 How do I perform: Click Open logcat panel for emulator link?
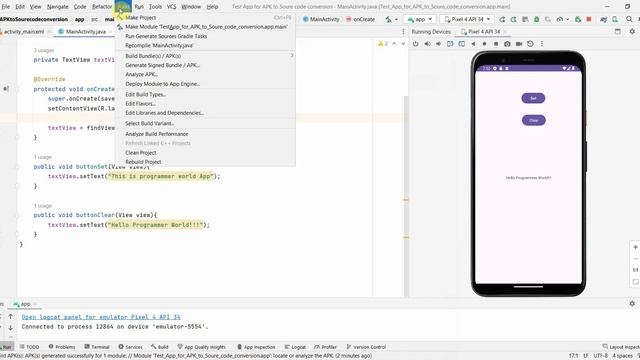coord(101,317)
